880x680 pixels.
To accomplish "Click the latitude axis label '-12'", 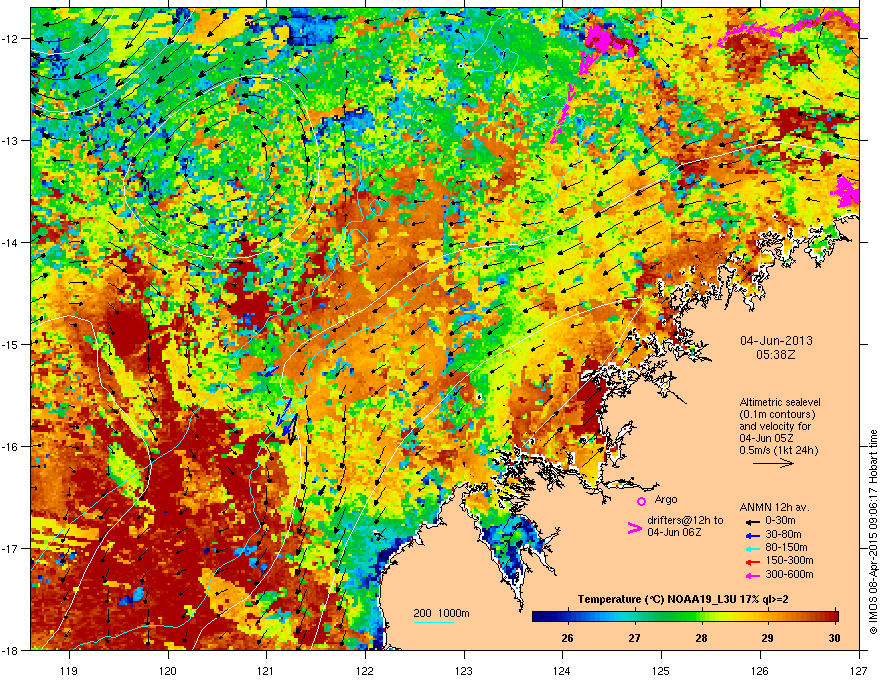I will point(10,38).
